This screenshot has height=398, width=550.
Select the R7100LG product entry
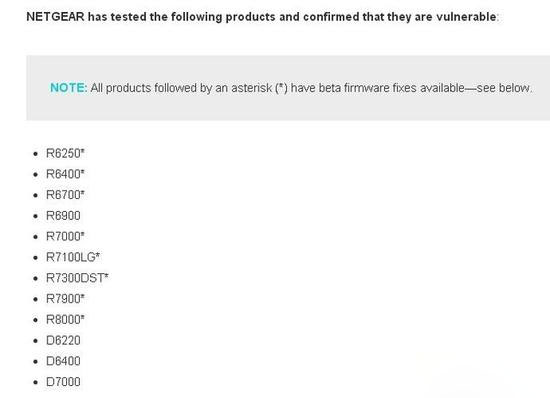click(73, 257)
